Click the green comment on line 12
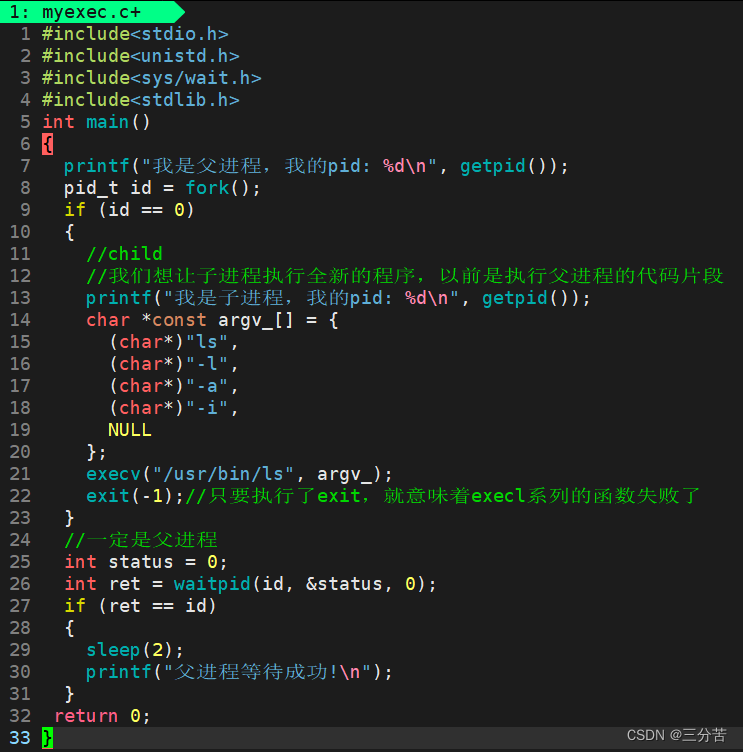Image resolution: width=743 pixels, height=752 pixels. tap(404, 276)
